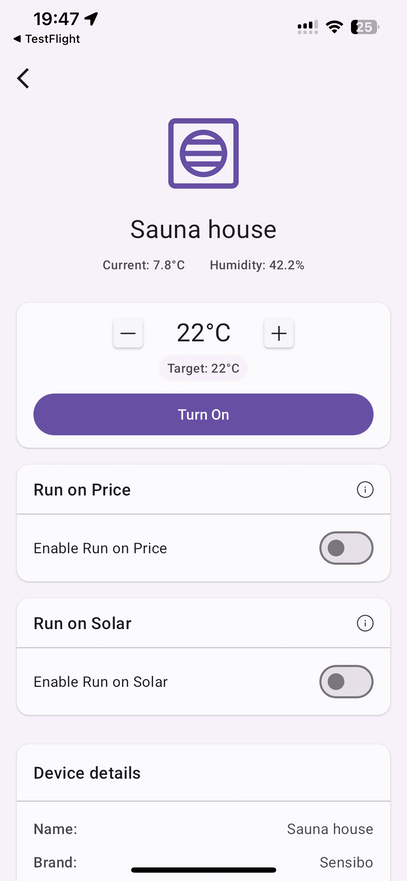Open Run on Solar info icon
The height and width of the screenshot is (881, 407).
(x=365, y=623)
